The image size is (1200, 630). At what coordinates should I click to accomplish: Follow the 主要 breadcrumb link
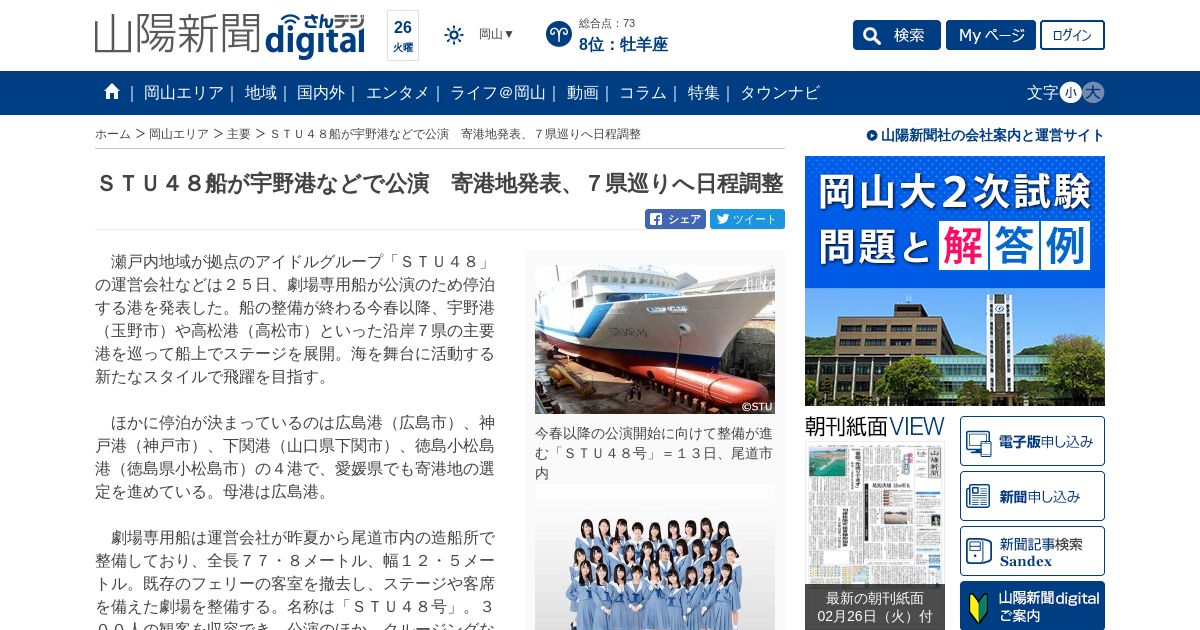(239, 134)
